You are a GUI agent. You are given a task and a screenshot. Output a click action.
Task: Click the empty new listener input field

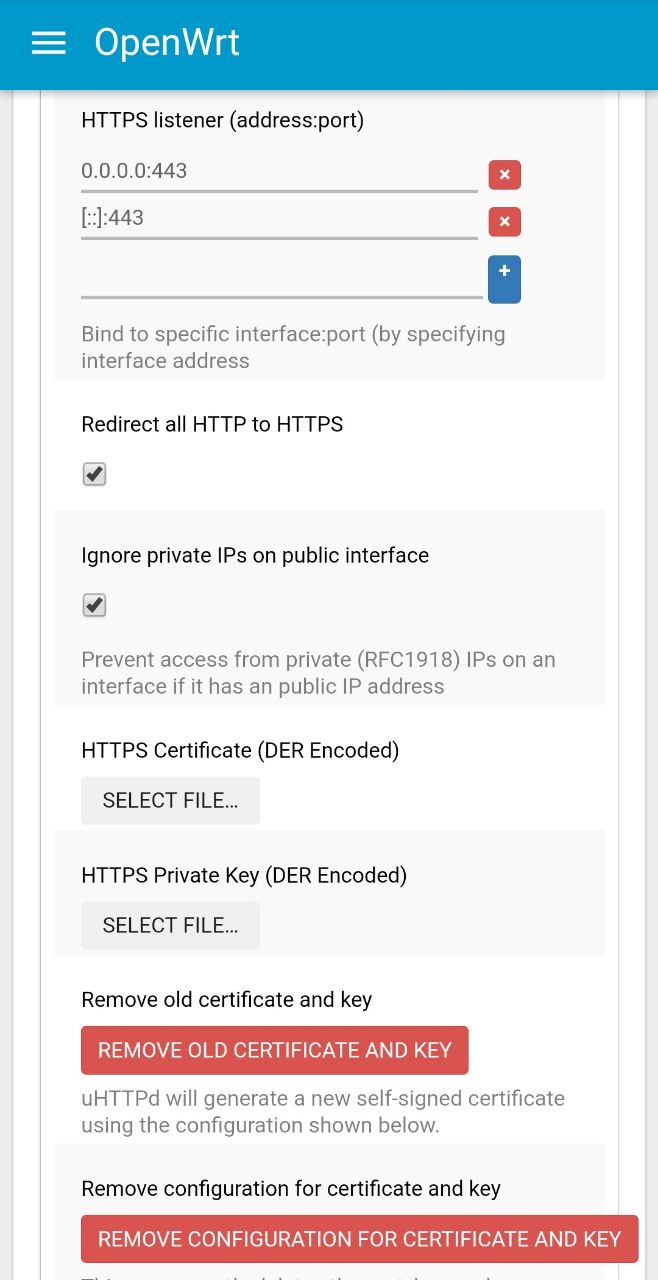click(281, 278)
